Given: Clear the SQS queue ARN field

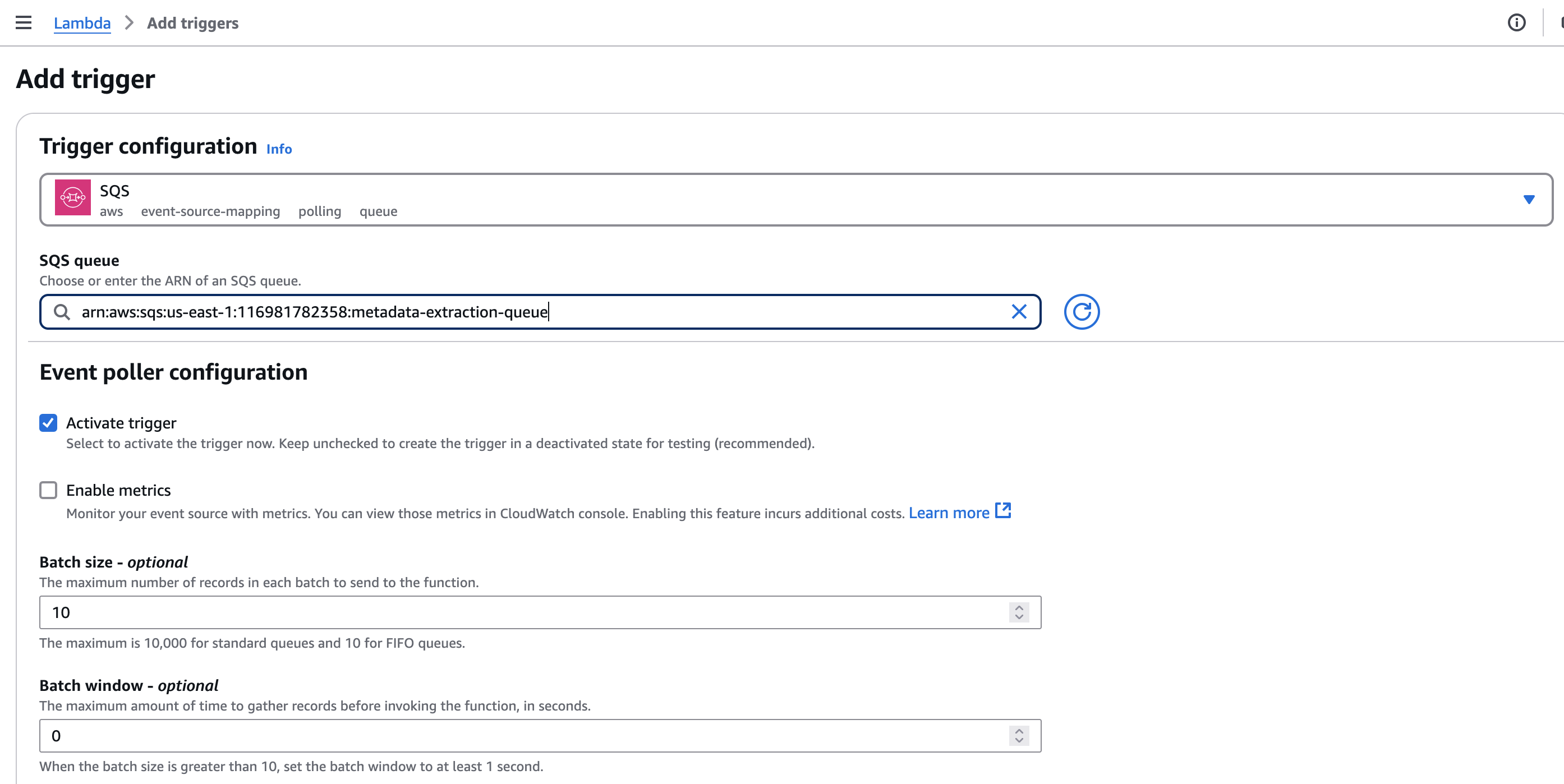Looking at the screenshot, I should click(1019, 312).
